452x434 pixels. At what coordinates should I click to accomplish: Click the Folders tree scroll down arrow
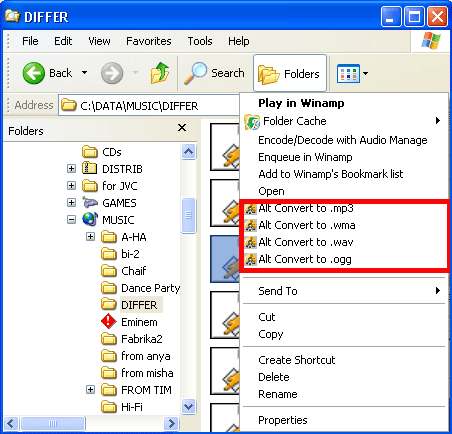pyautogui.click(x=188, y=406)
